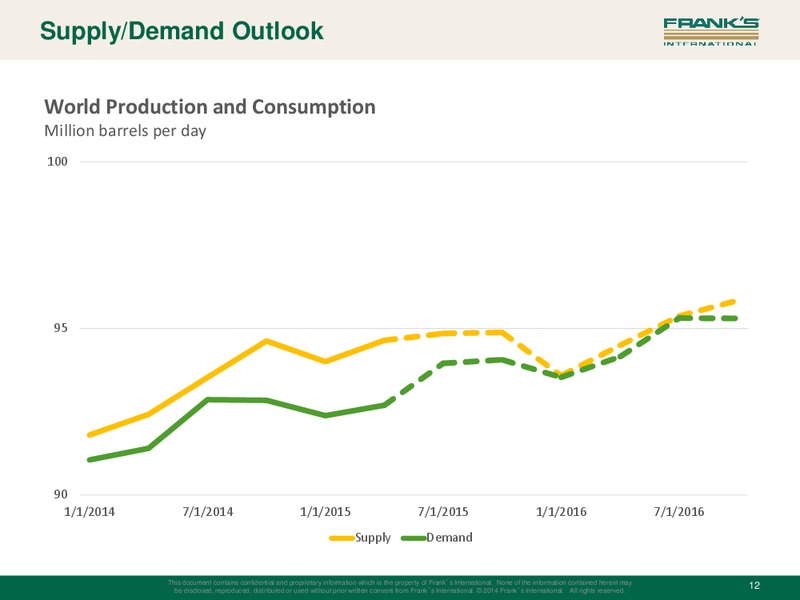Click the 1/1/2014 x-axis label
Viewport: 800px width, 600px height.
click(89, 512)
